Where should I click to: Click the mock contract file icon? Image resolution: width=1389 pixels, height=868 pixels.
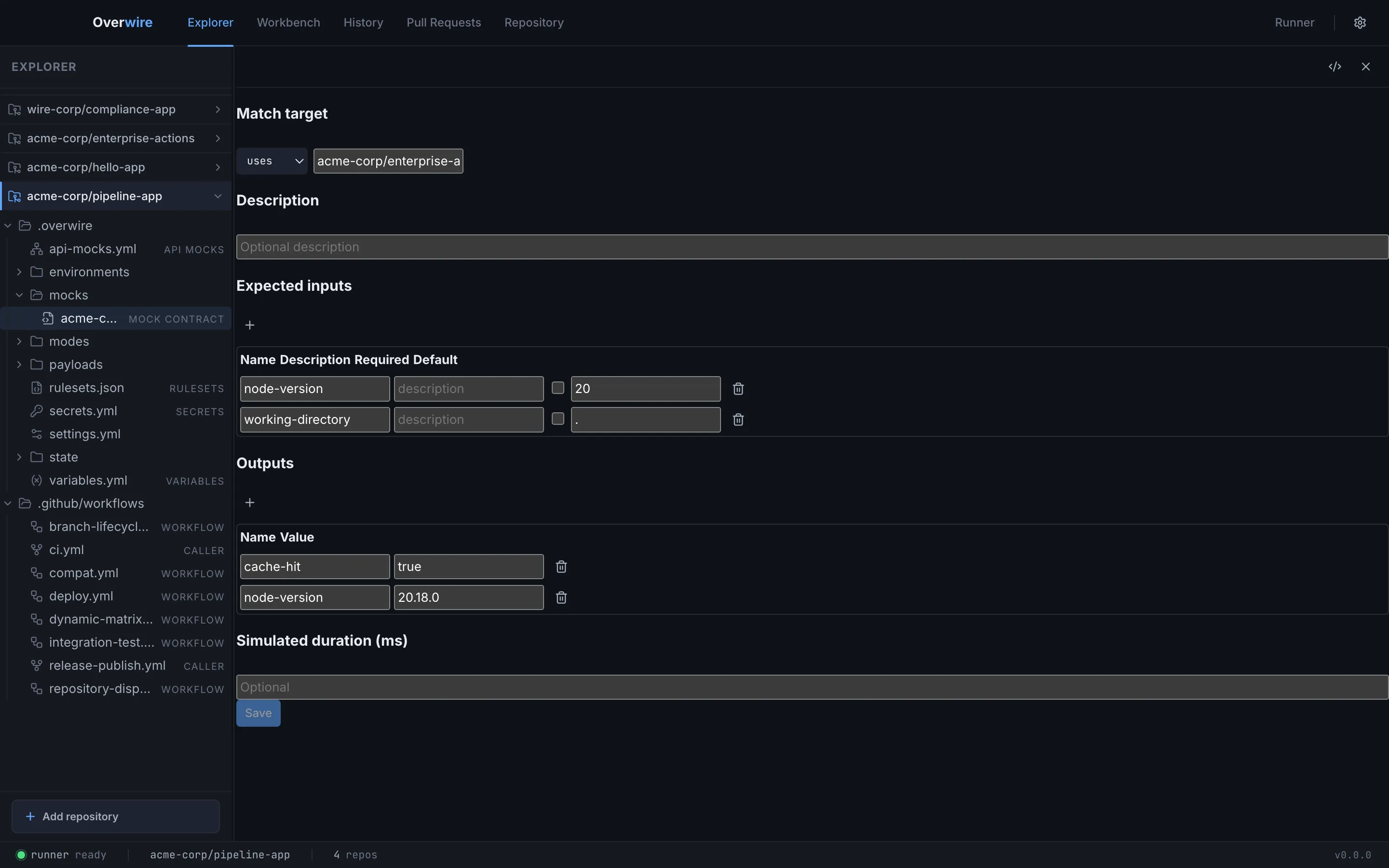click(x=48, y=319)
